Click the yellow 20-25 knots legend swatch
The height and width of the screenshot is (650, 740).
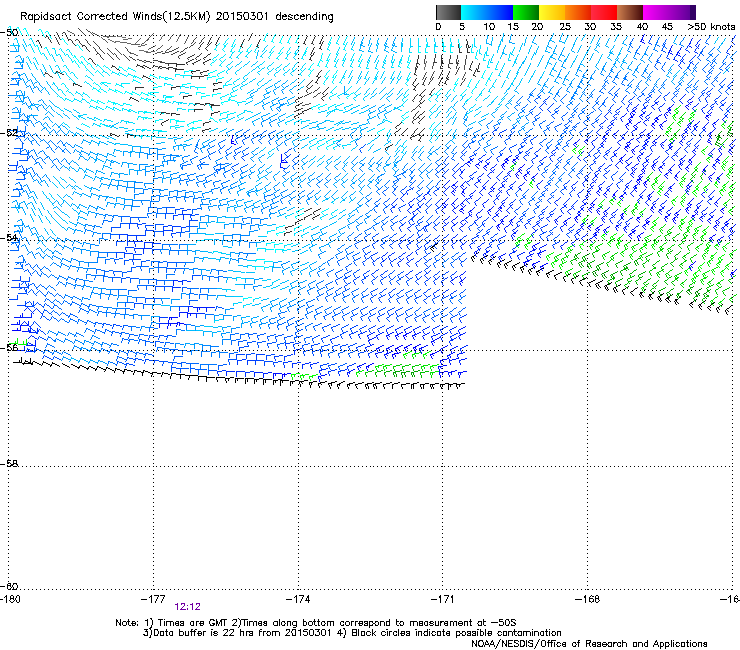pyautogui.click(x=552, y=12)
